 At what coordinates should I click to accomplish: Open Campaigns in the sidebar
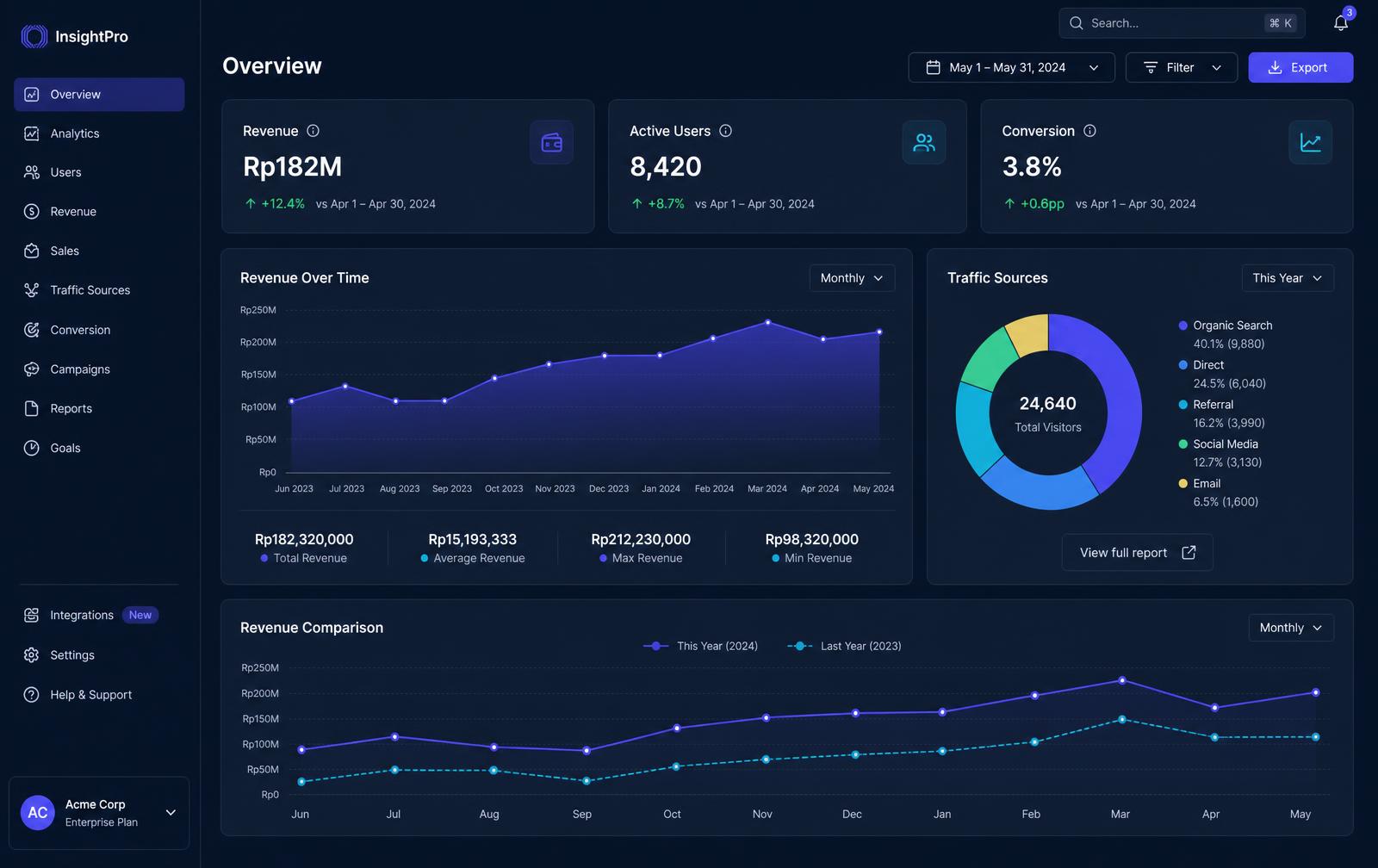tap(99, 369)
